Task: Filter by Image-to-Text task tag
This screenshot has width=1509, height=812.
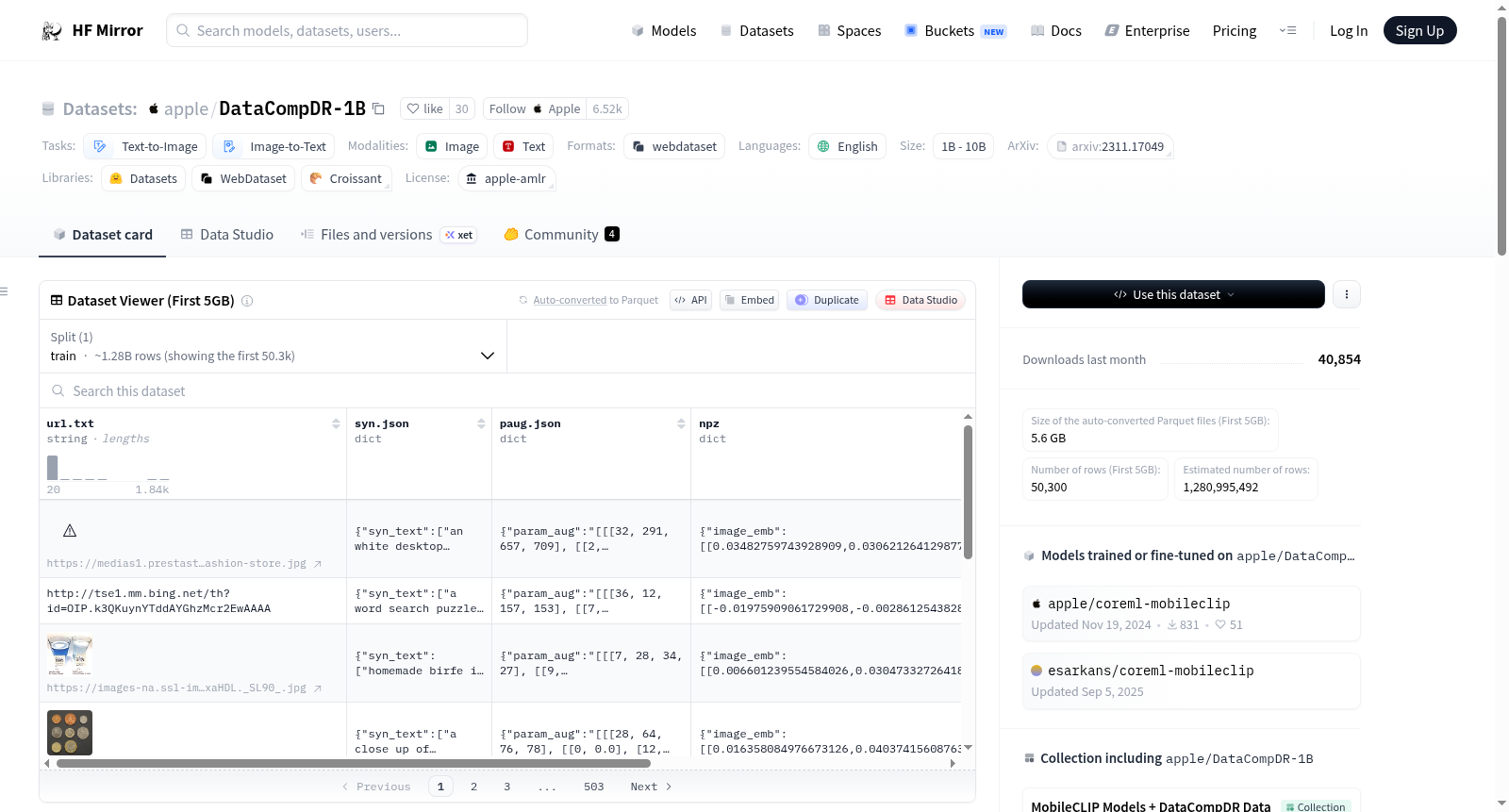Action: click(x=274, y=147)
